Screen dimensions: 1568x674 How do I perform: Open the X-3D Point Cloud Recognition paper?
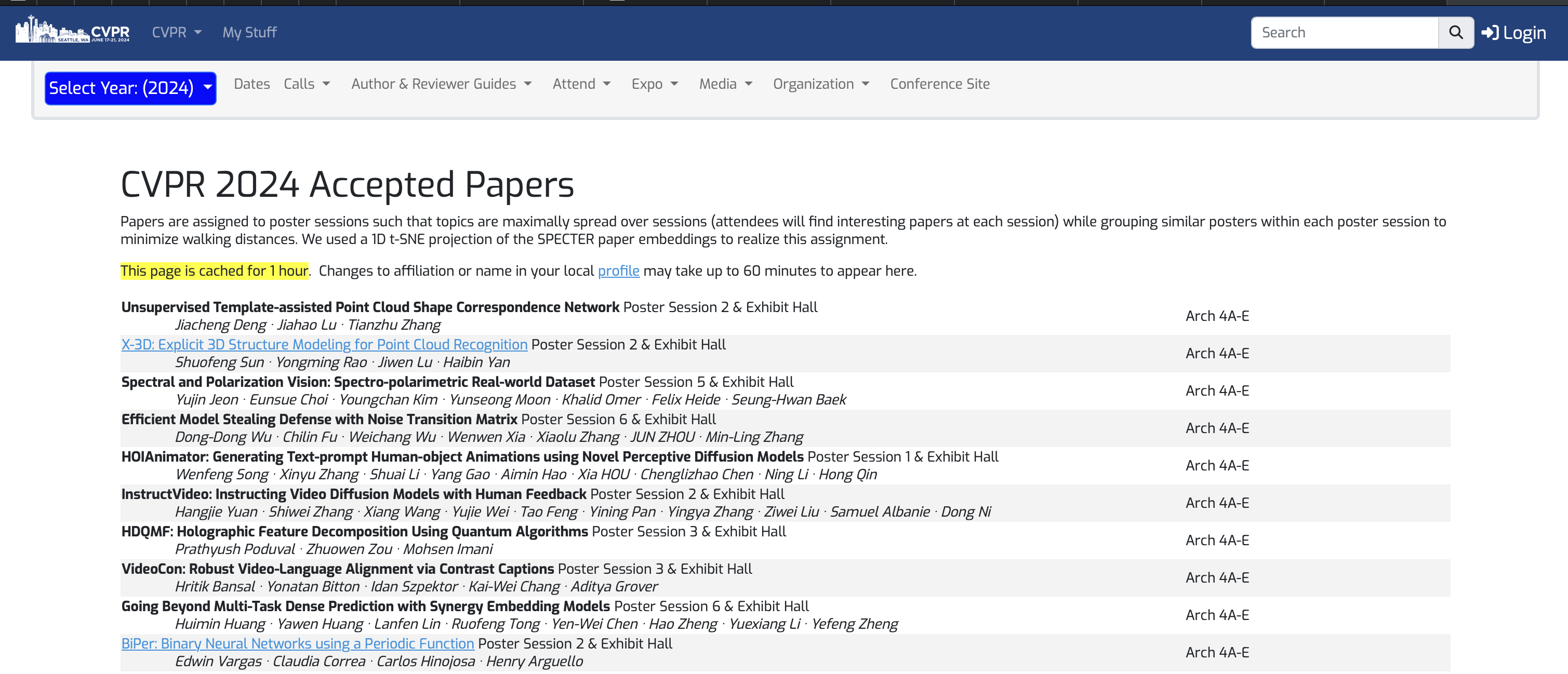click(324, 344)
